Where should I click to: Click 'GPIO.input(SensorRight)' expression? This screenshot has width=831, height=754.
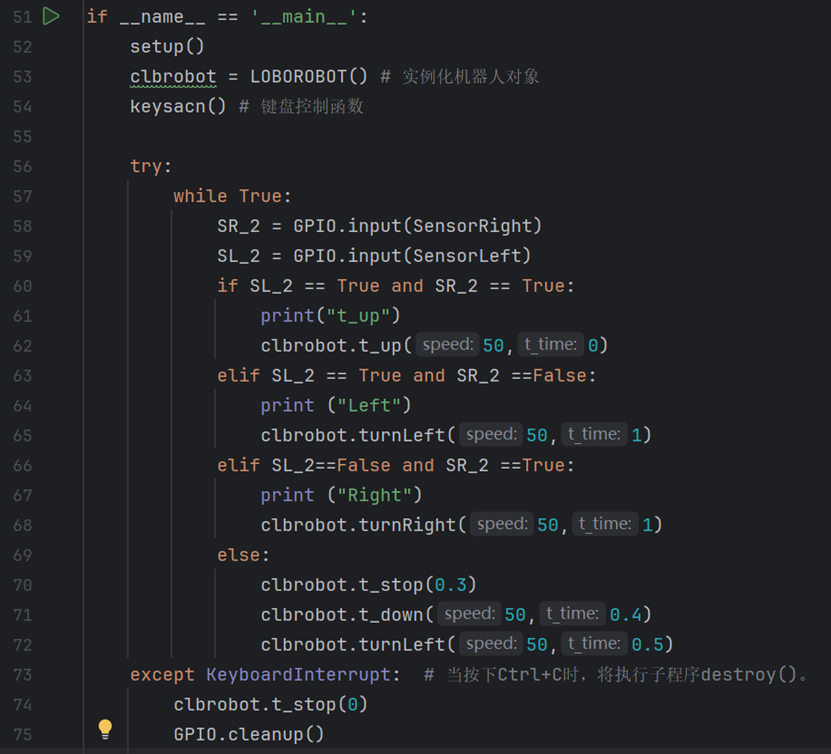(418, 226)
